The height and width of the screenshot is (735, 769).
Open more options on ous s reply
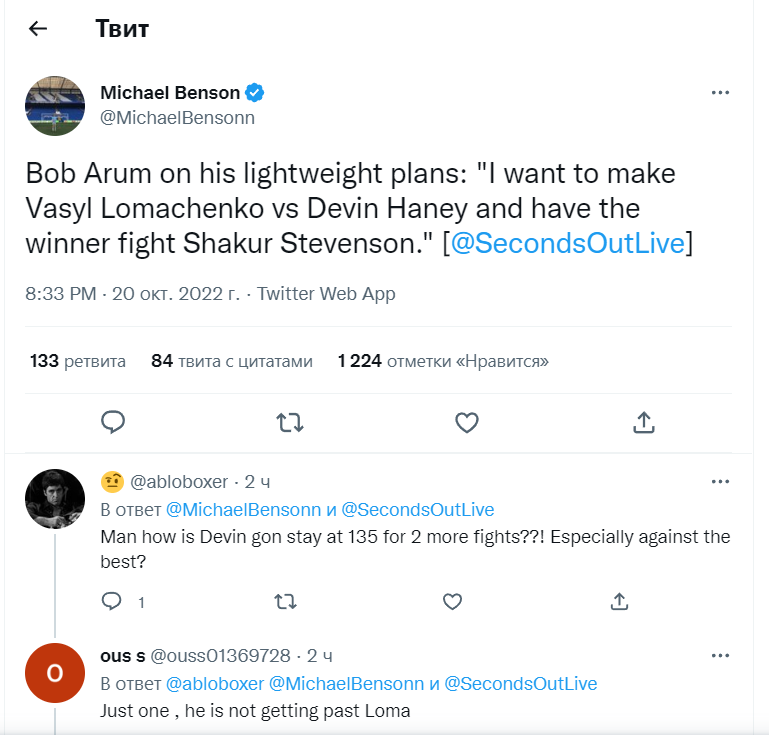(x=720, y=656)
